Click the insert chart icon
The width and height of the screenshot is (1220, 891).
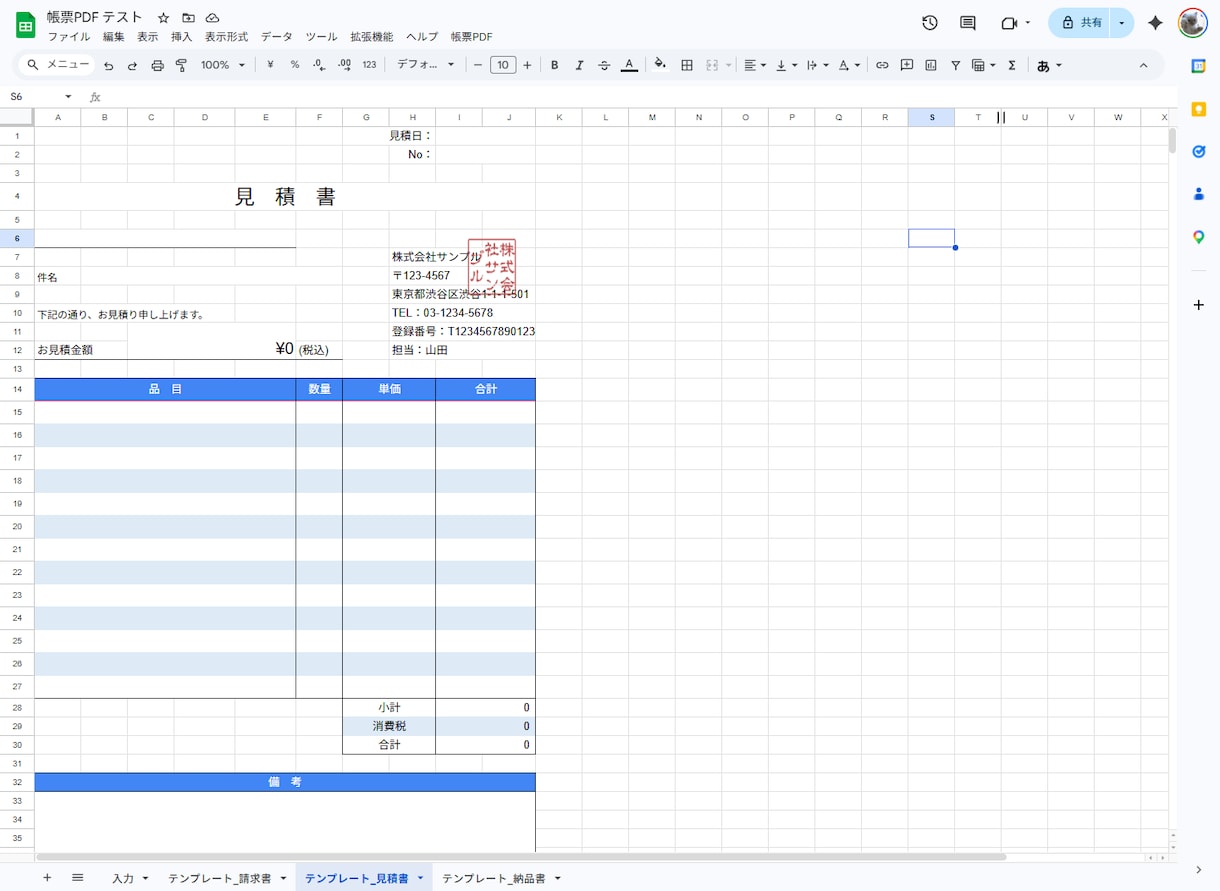pos(931,65)
